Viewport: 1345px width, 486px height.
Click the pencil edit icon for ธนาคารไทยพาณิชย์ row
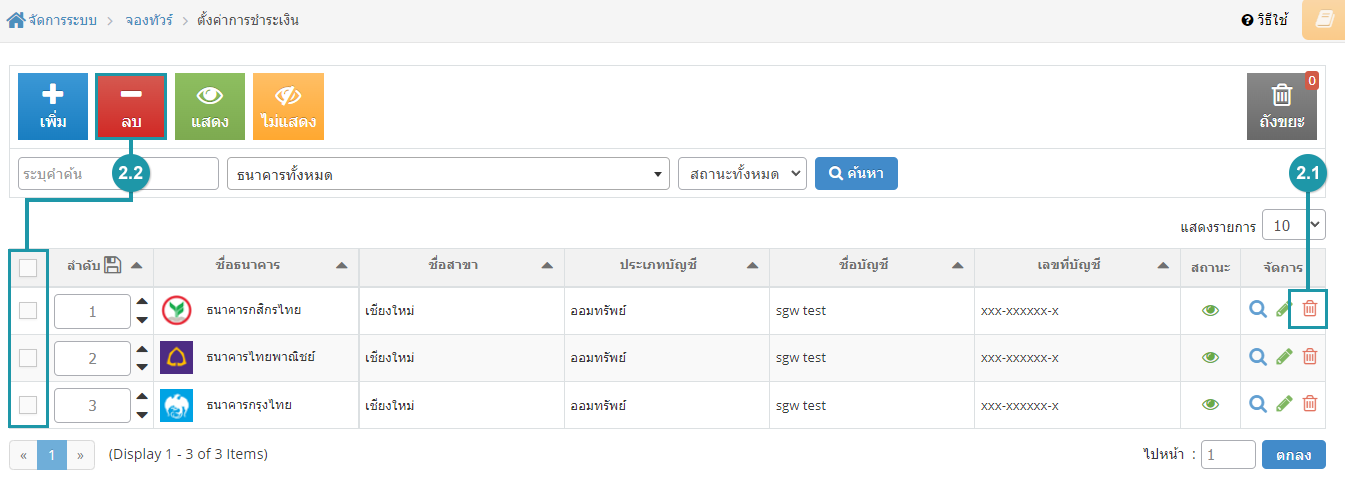pos(1285,357)
